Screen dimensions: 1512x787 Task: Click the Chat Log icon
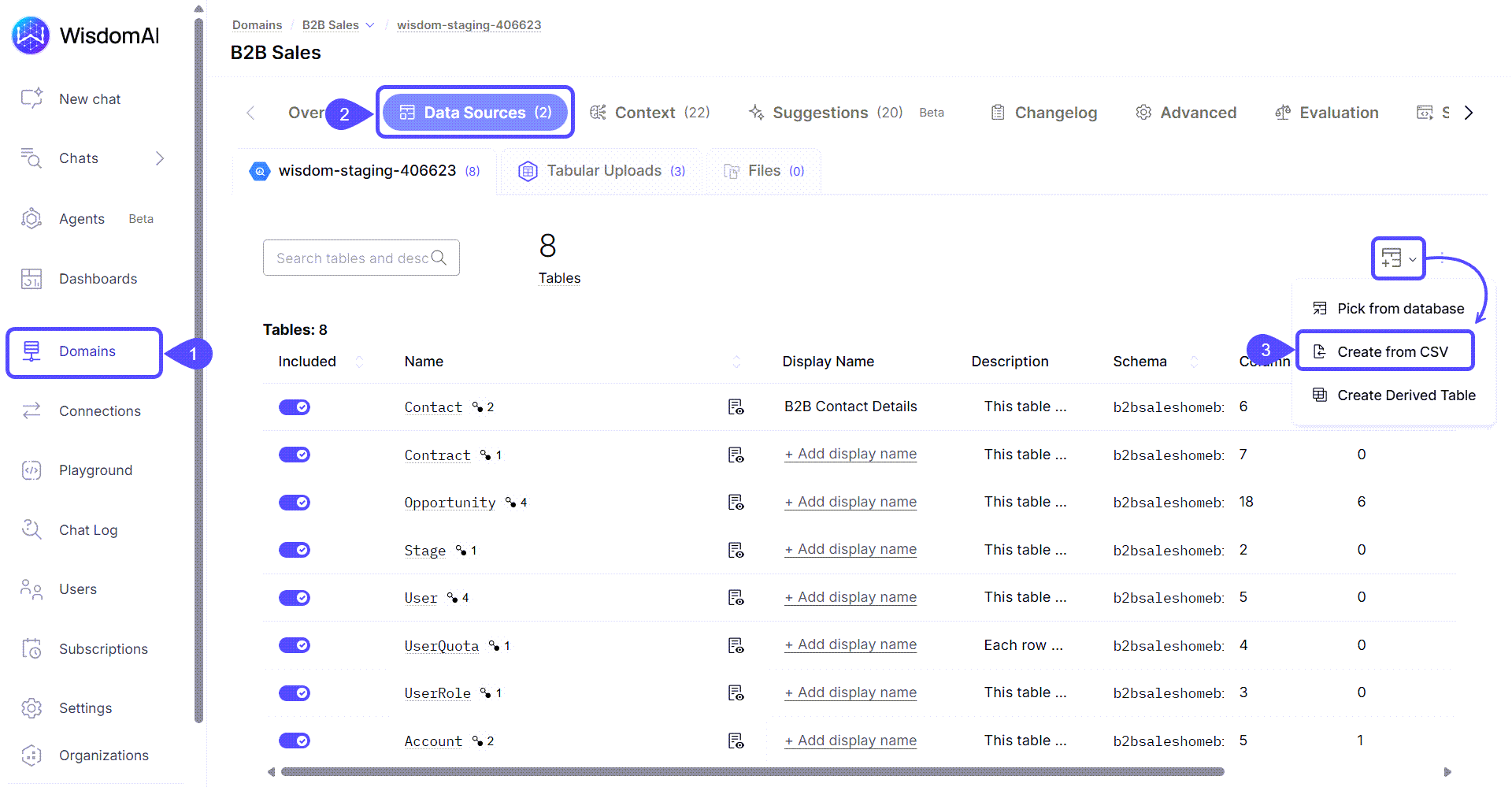coord(31,529)
